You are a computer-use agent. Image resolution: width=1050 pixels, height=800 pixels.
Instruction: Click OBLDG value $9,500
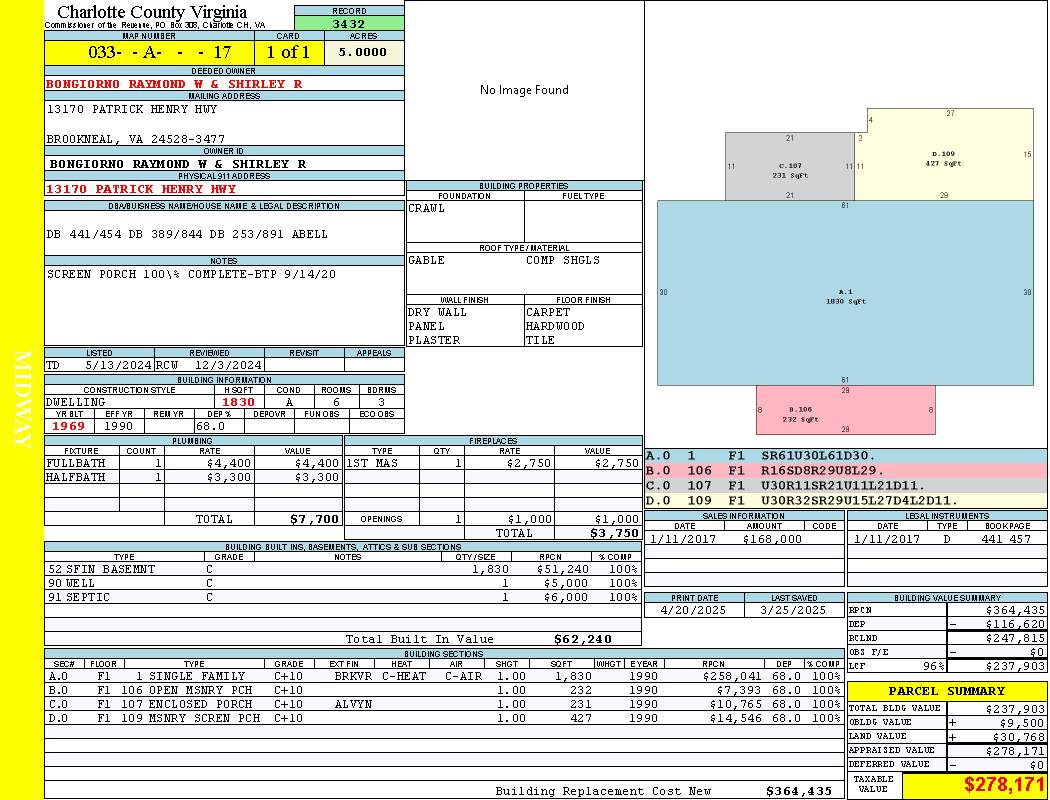click(1023, 723)
